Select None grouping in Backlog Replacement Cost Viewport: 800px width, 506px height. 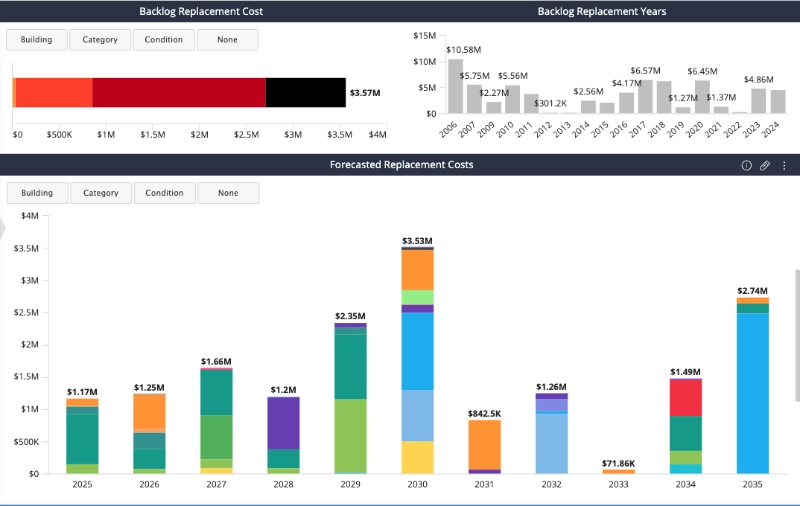click(228, 40)
